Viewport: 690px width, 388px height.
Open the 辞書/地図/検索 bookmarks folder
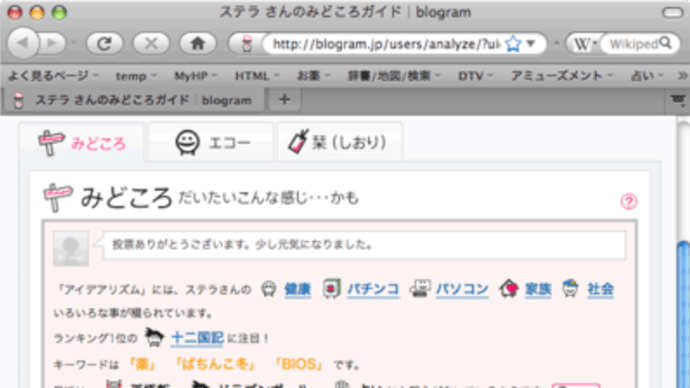(x=394, y=76)
